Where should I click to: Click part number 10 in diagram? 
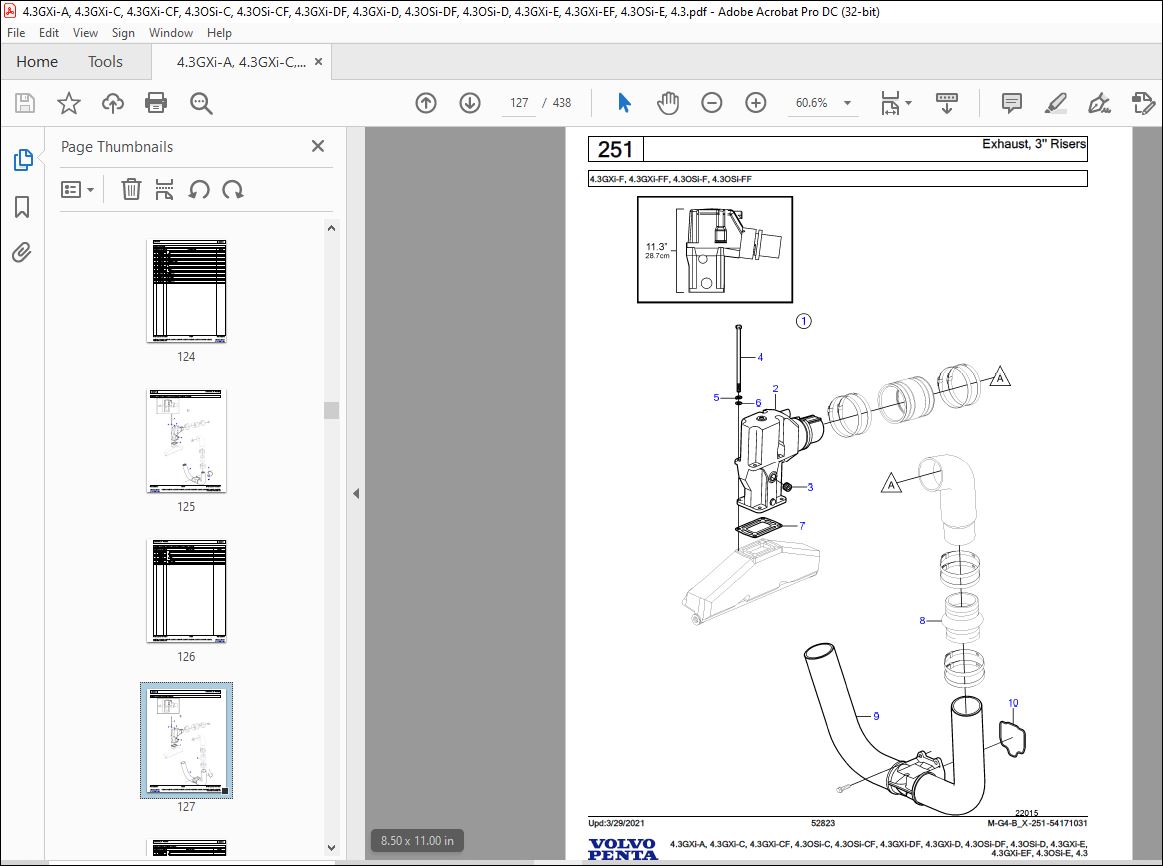pos(1013,703)
